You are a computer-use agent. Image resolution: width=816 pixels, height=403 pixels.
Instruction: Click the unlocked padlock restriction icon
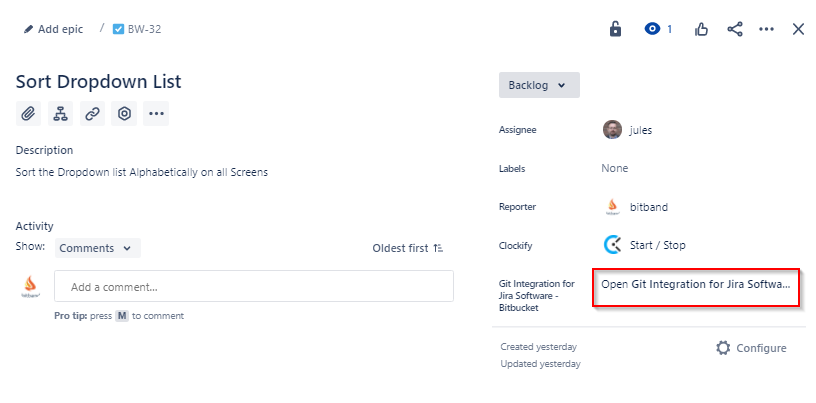tap(616, 29)
